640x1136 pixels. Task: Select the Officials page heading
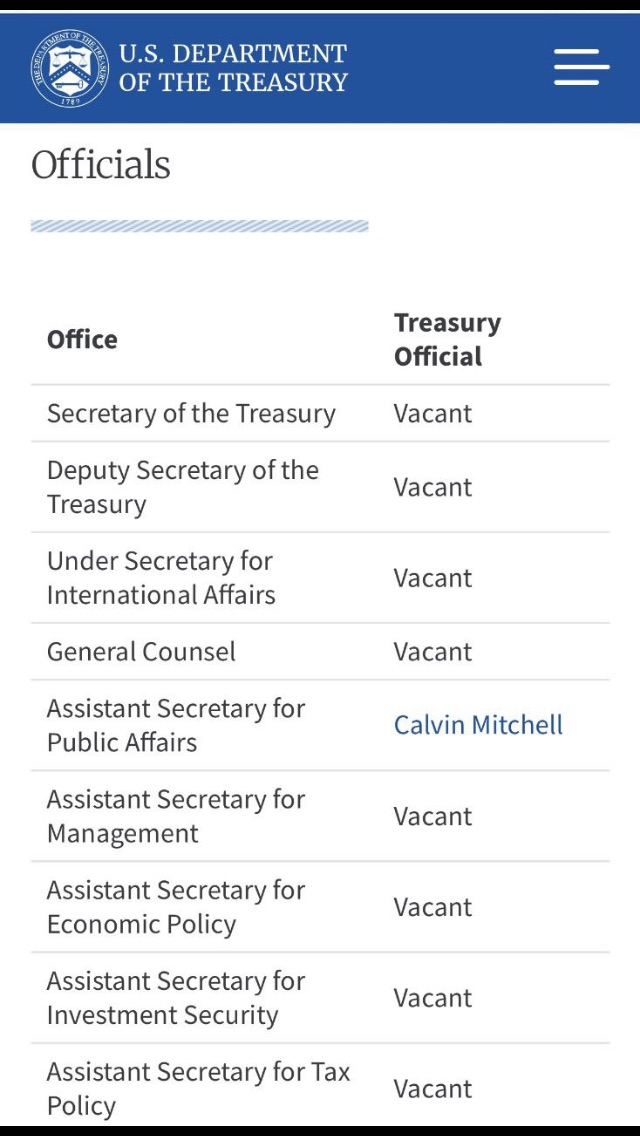pyautogui.click(x=101, y=164)
